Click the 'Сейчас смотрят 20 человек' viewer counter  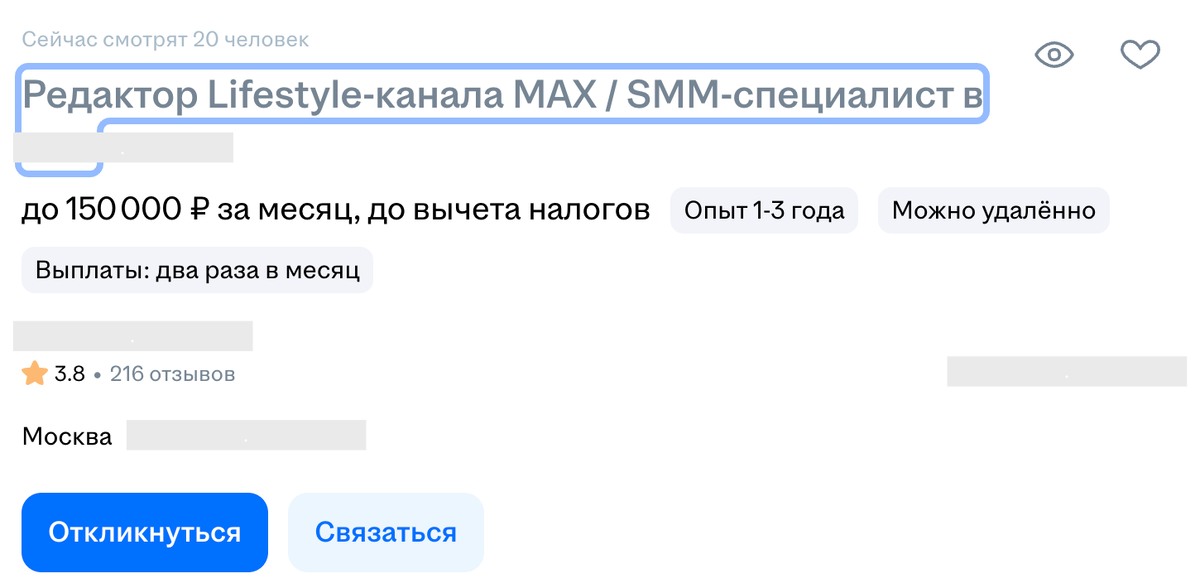click(x=163, y=39)
